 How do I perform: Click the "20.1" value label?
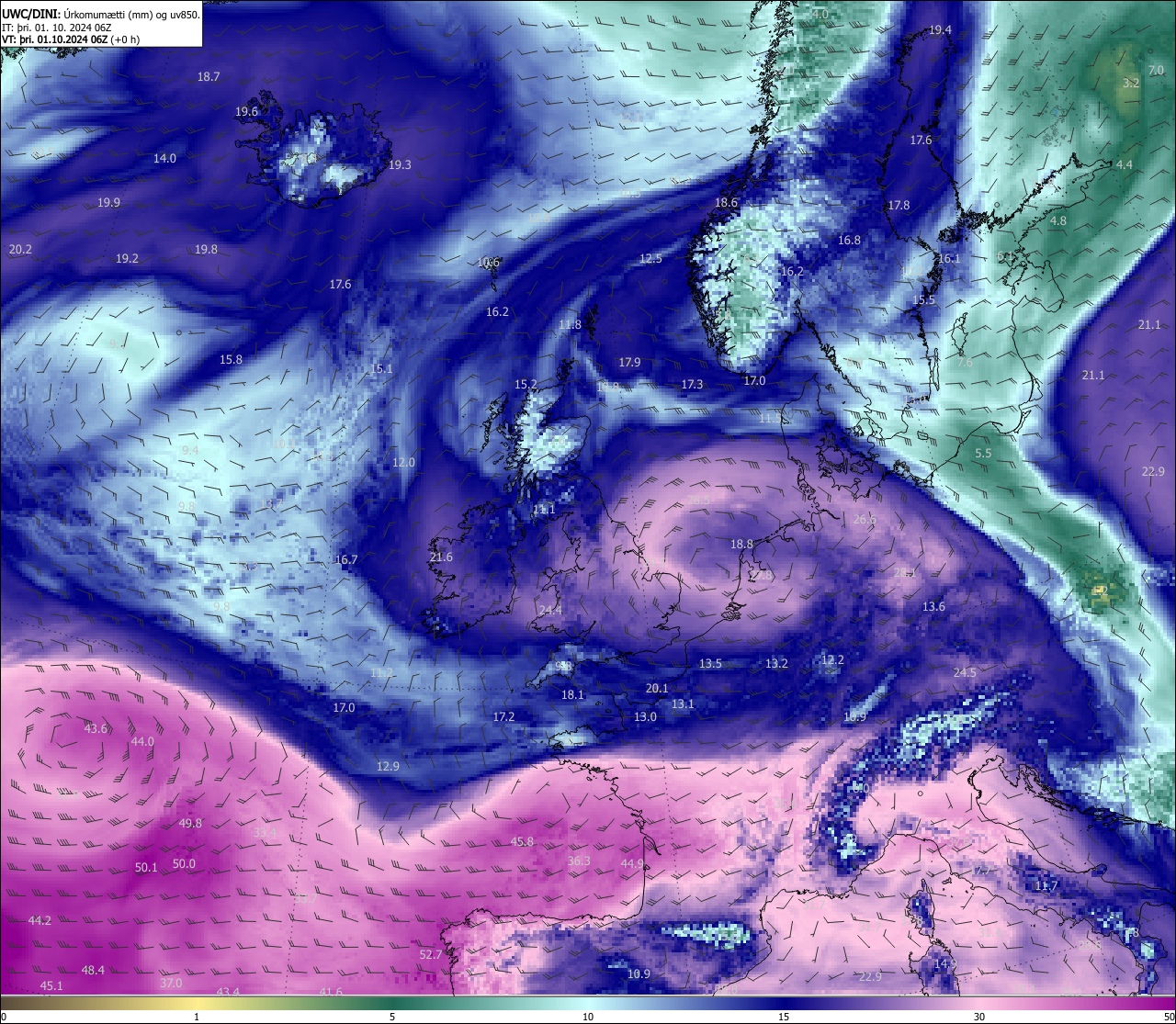(657, 689)
